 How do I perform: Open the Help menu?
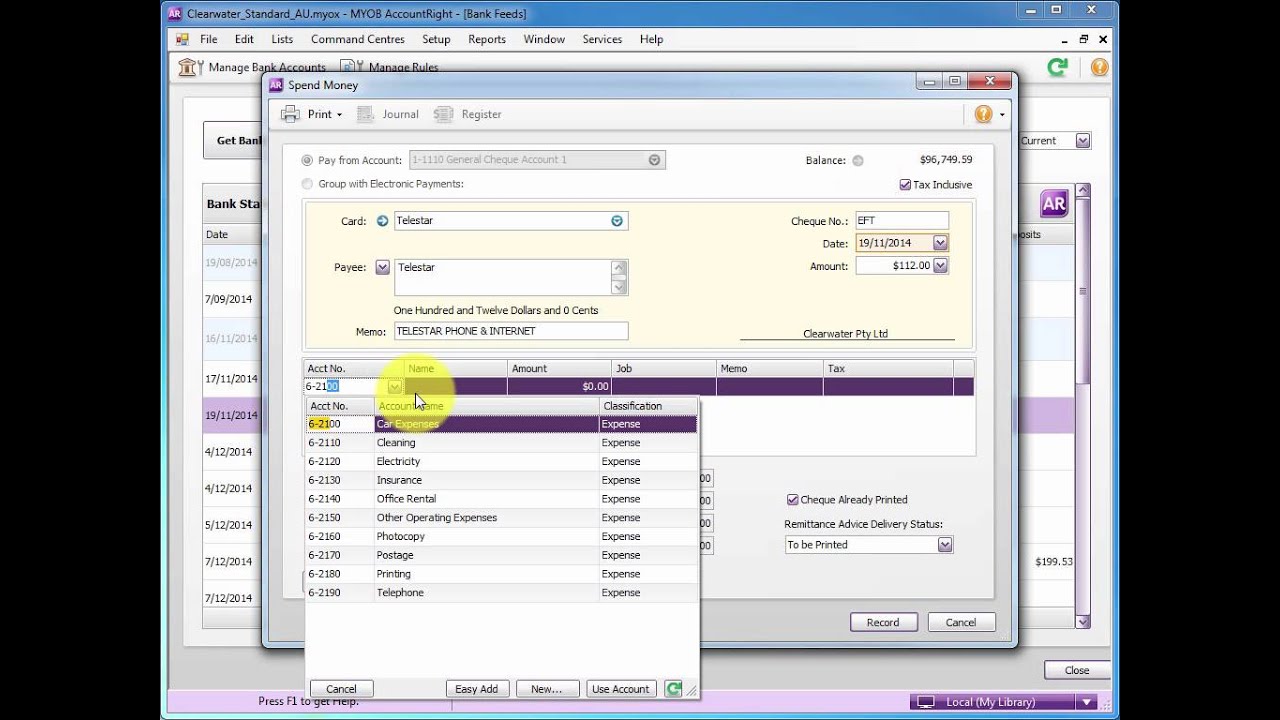[651, 39]
